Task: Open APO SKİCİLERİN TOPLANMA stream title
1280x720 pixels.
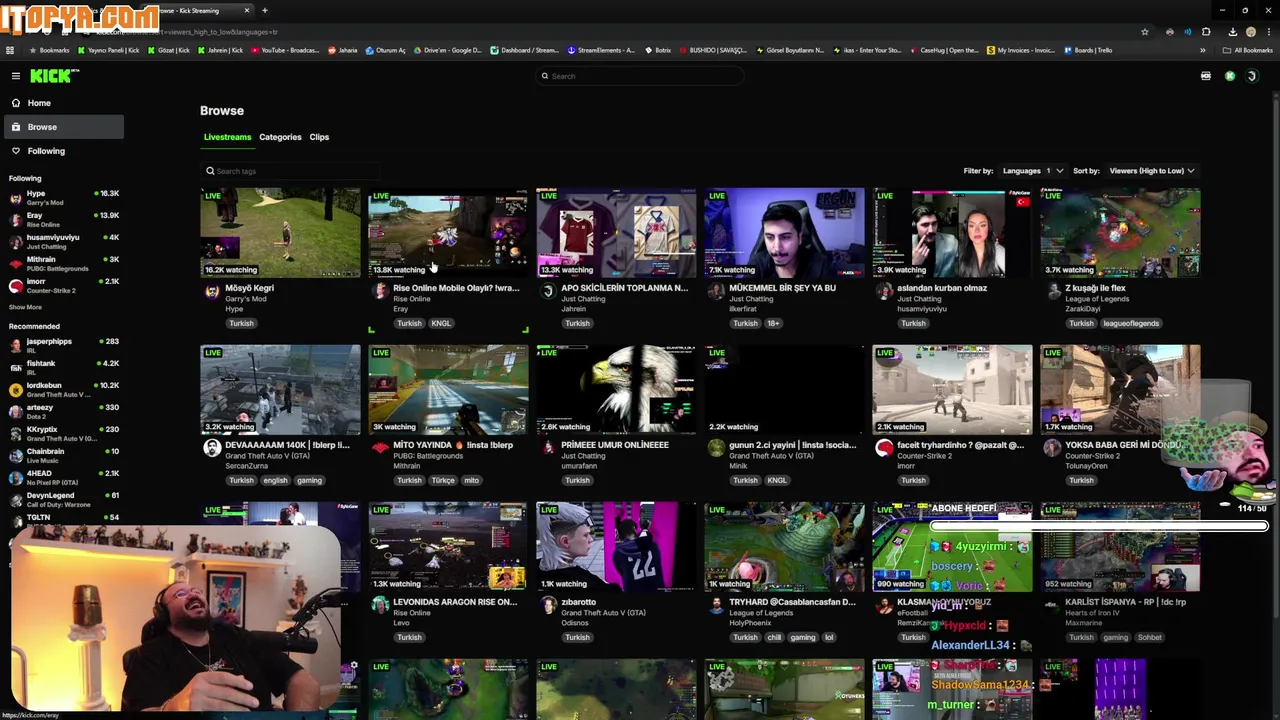Action: click(624, 288)
